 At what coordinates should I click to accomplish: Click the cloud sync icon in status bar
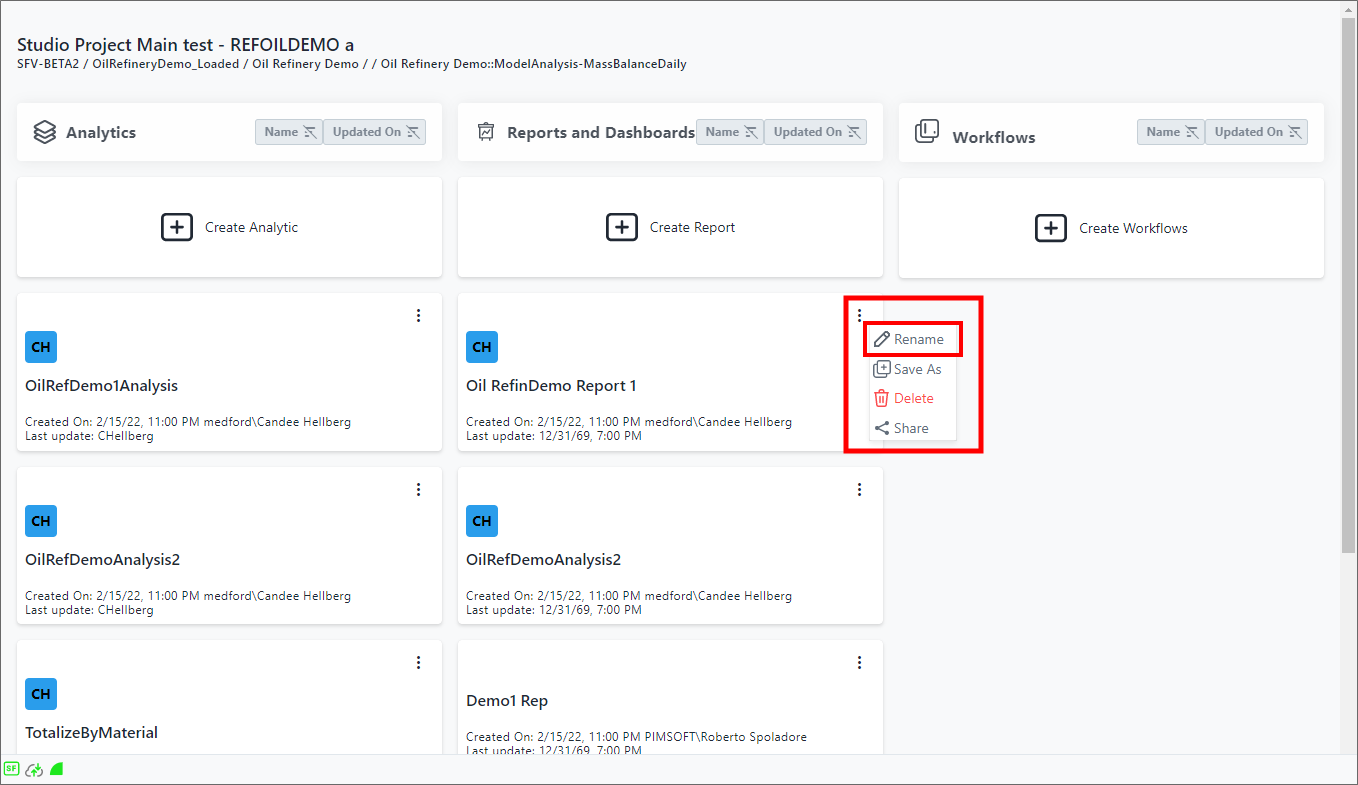(34, 769)
